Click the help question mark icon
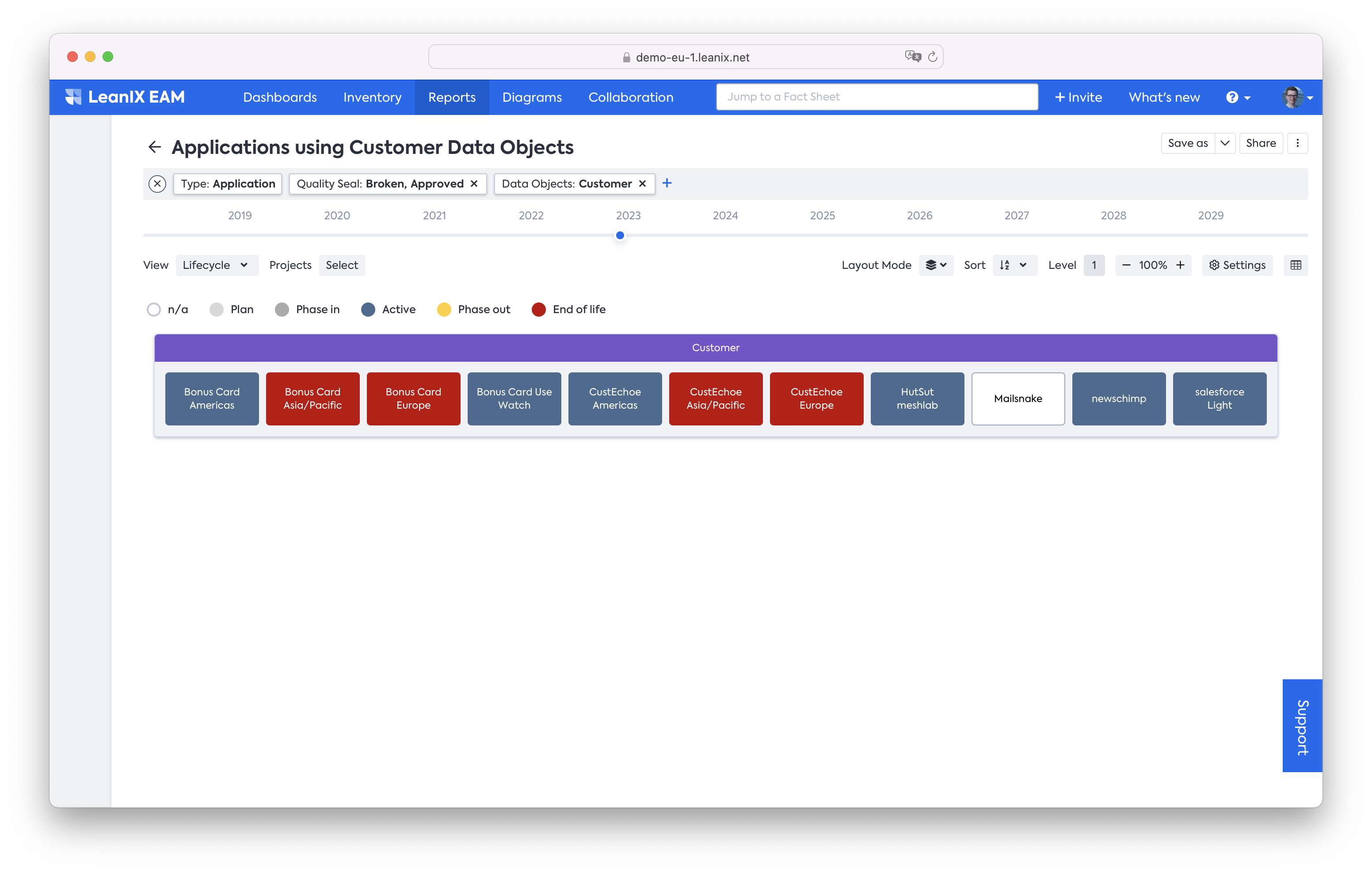1372x873 pixels. coord(1232,97)
